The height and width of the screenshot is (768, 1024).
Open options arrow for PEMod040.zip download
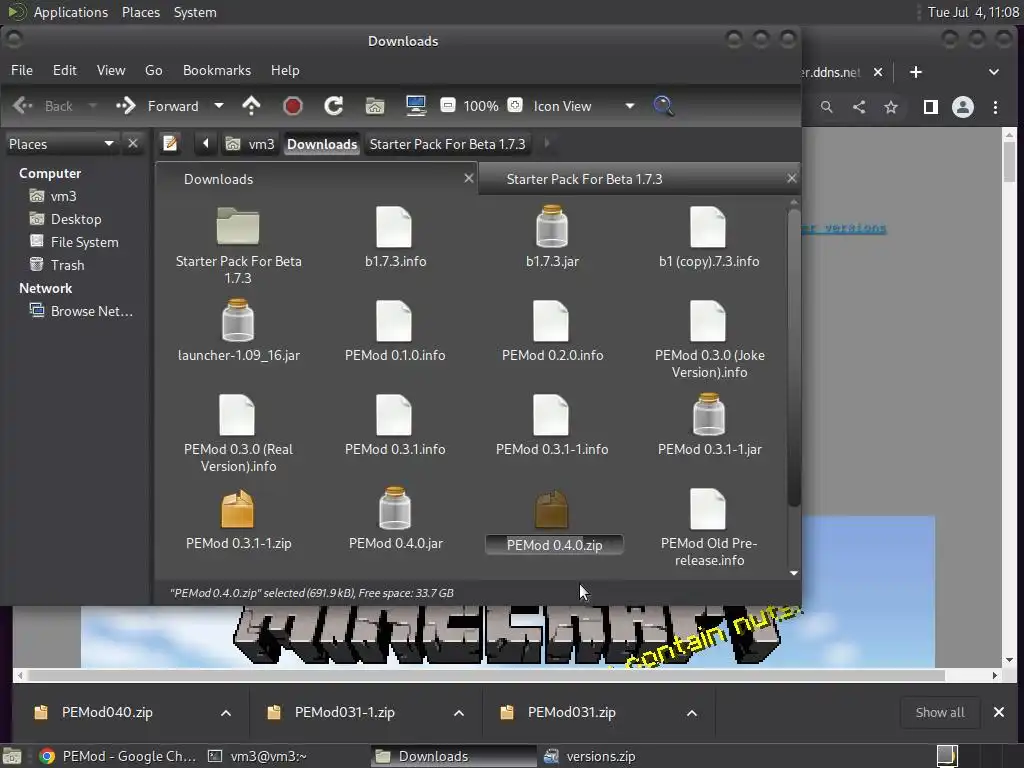pos(226,712)
